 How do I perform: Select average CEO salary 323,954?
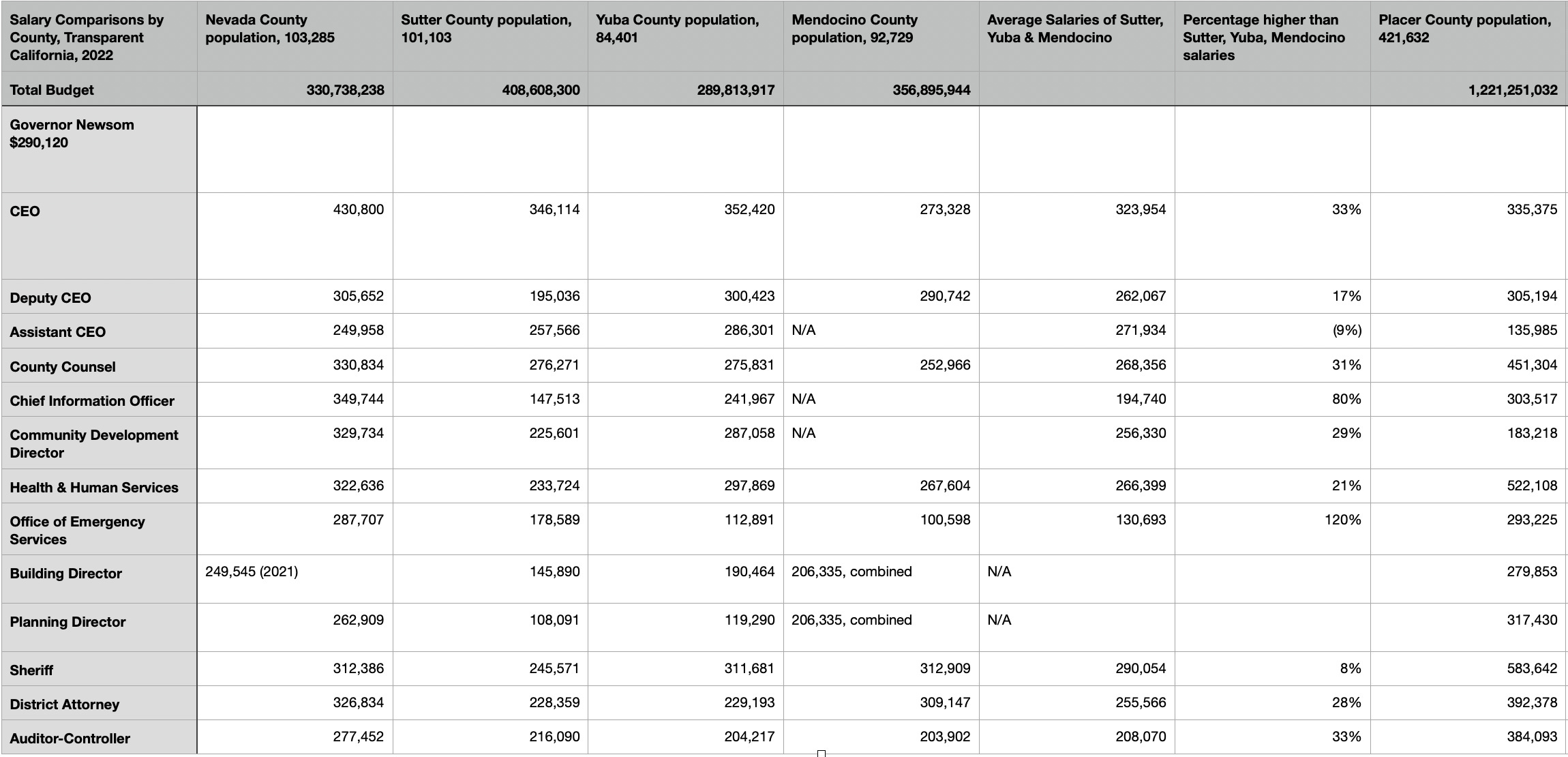pyautogui.click(x=1141, y=210)
